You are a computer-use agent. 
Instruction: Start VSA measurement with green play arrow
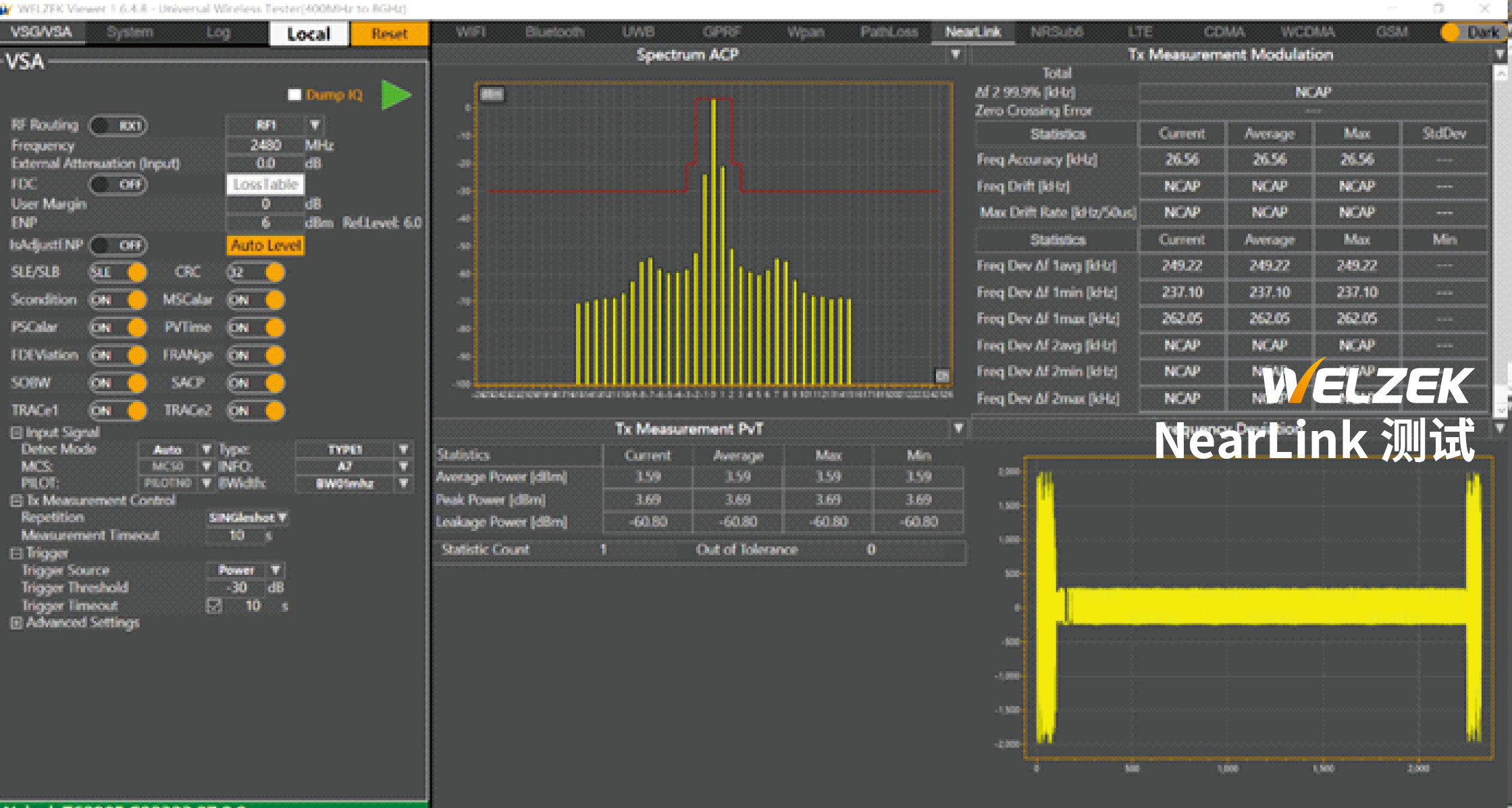[x=396, y=95]
